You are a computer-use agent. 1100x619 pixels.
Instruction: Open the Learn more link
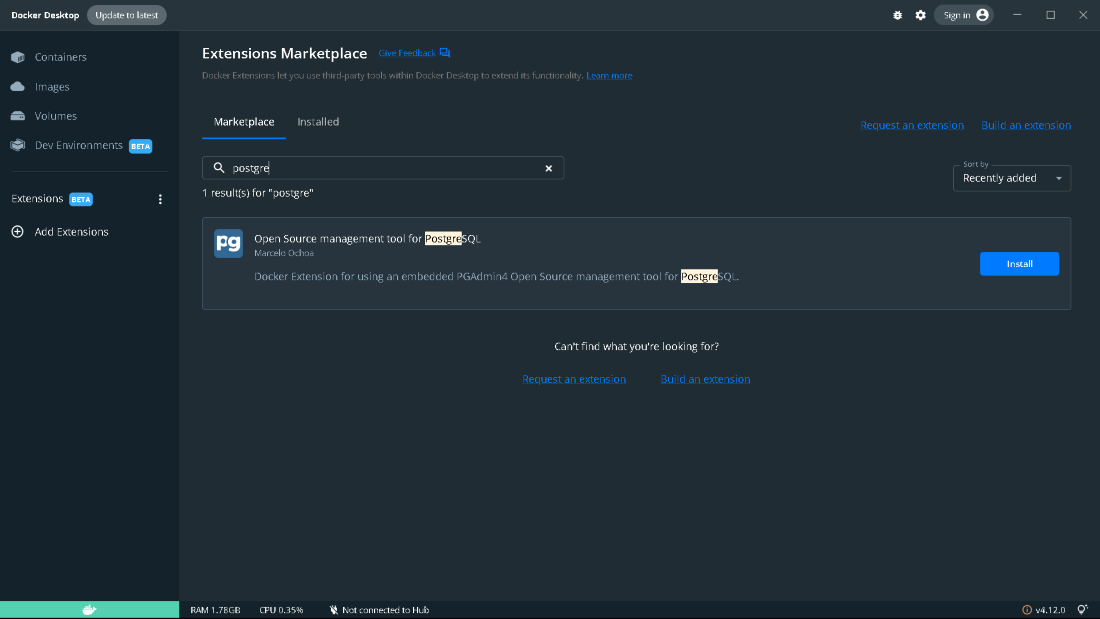pyautogui.click(x=609, y=76)
